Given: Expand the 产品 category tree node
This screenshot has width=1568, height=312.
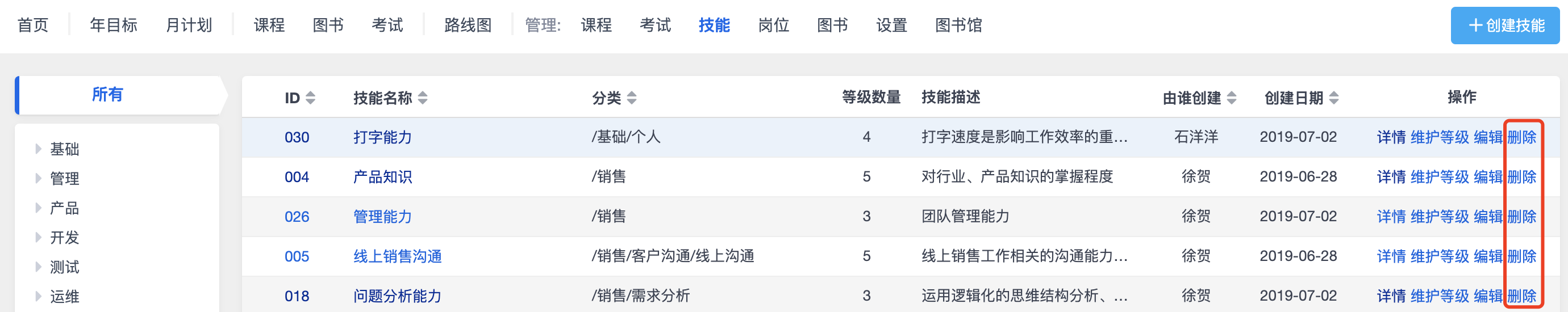Looking at the screenshot, I should tap(39, 208).
